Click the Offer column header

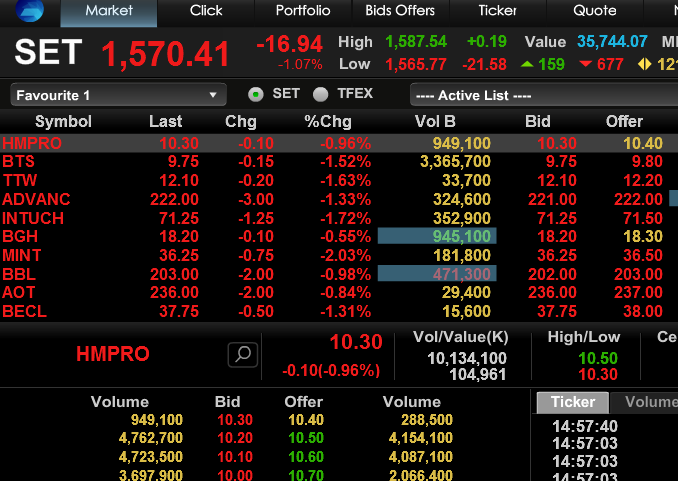[x=624, y=122]
